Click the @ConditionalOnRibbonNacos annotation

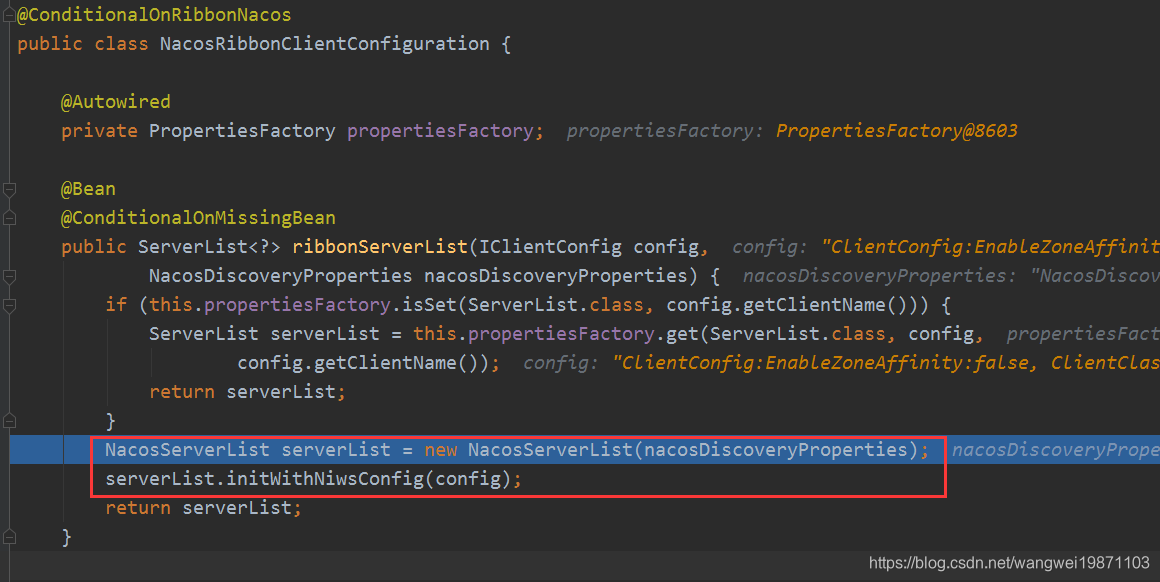[154, 14]
